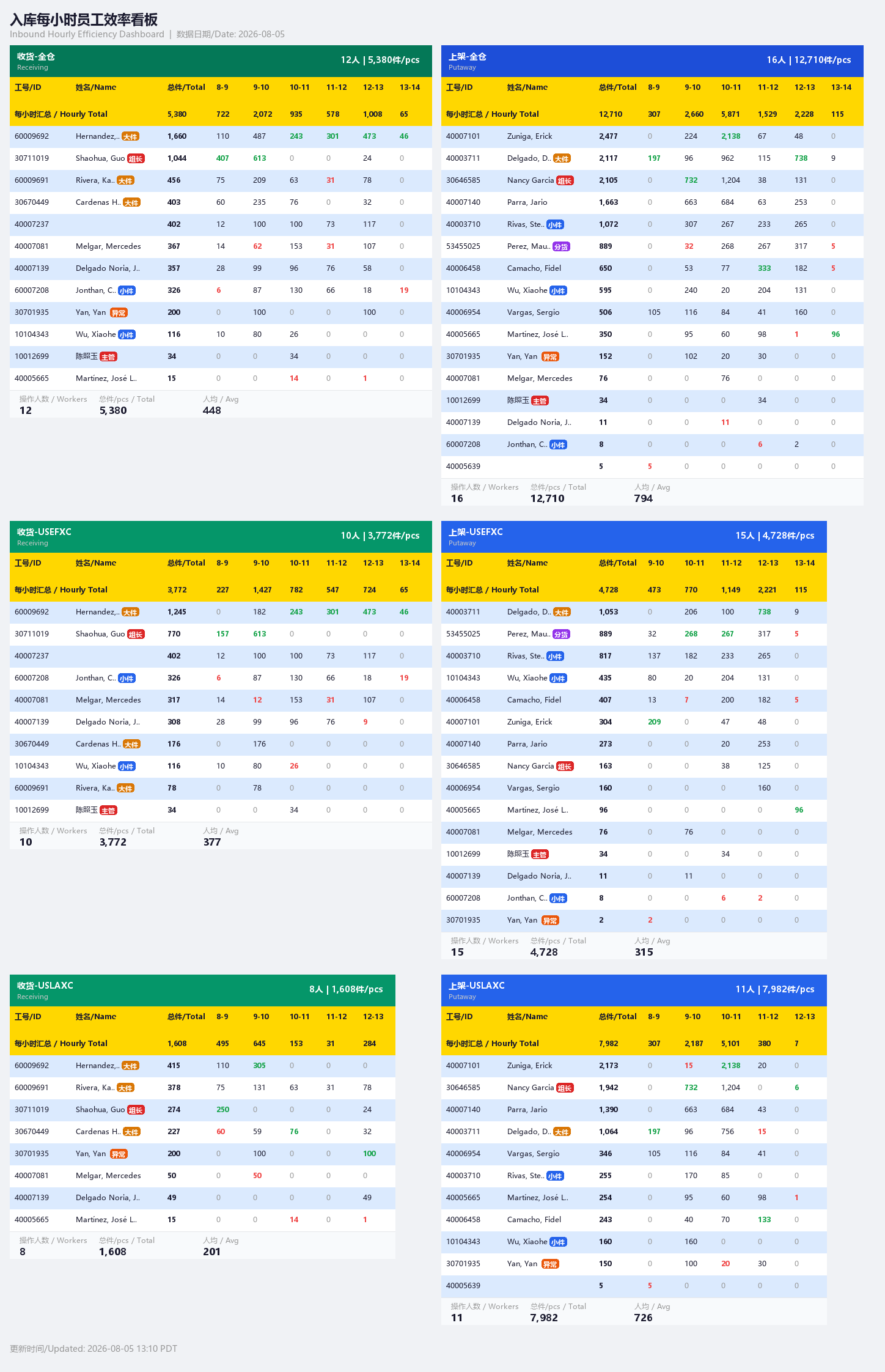Click 组长 badge of Nancy Garcia in 上架-全仓
This screenshot has height=1372, width=885.
(565, 180)
